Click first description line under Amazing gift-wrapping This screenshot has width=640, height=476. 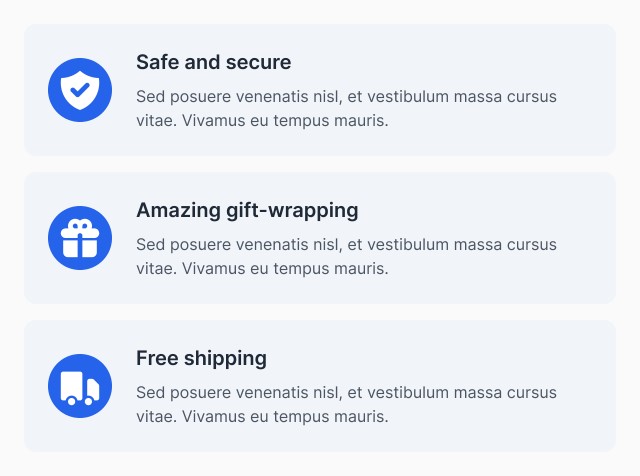click(346, 245)
